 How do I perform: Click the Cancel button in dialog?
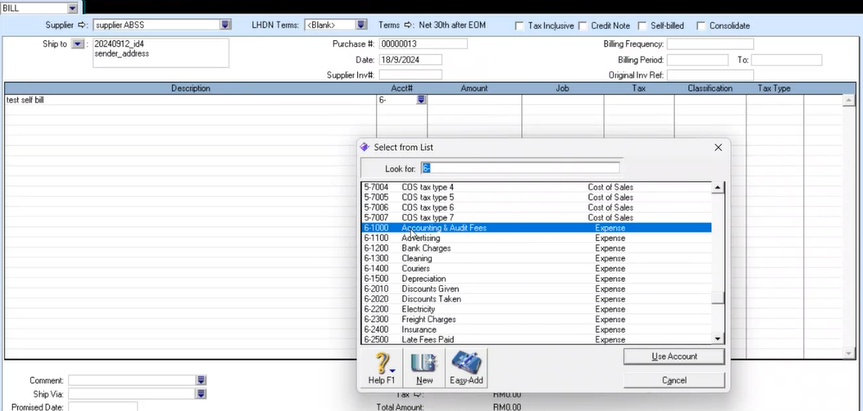(x=673, y=380)
